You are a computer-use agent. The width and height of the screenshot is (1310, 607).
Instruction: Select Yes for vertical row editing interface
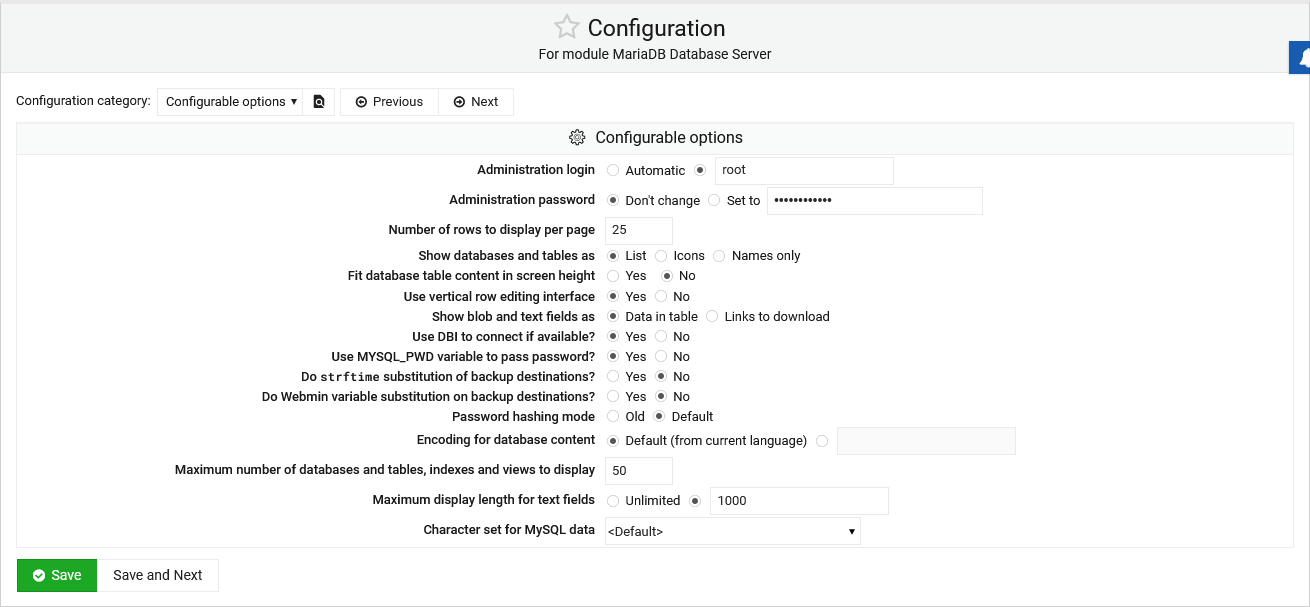(x=613, y=296)
